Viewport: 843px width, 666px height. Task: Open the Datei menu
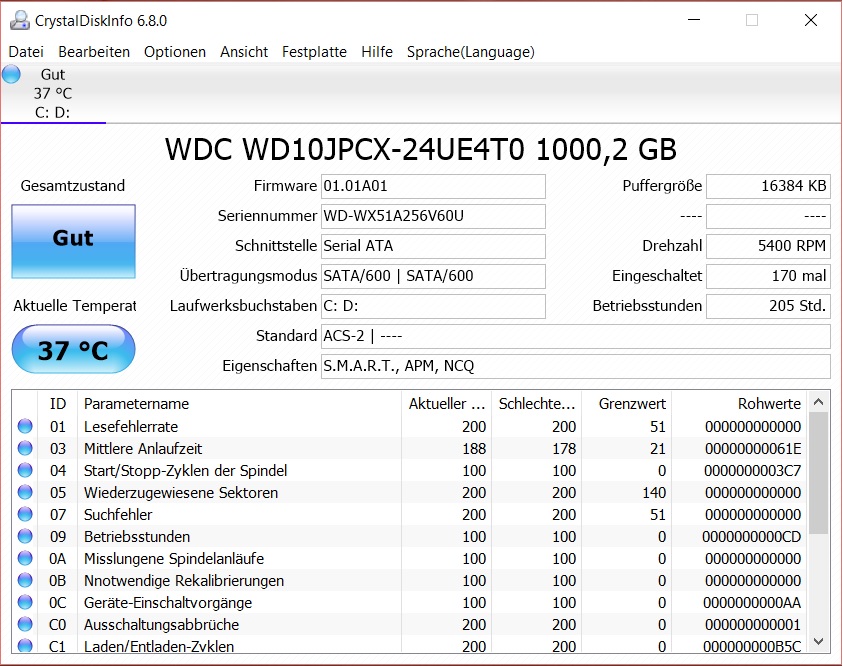point(26,52)
